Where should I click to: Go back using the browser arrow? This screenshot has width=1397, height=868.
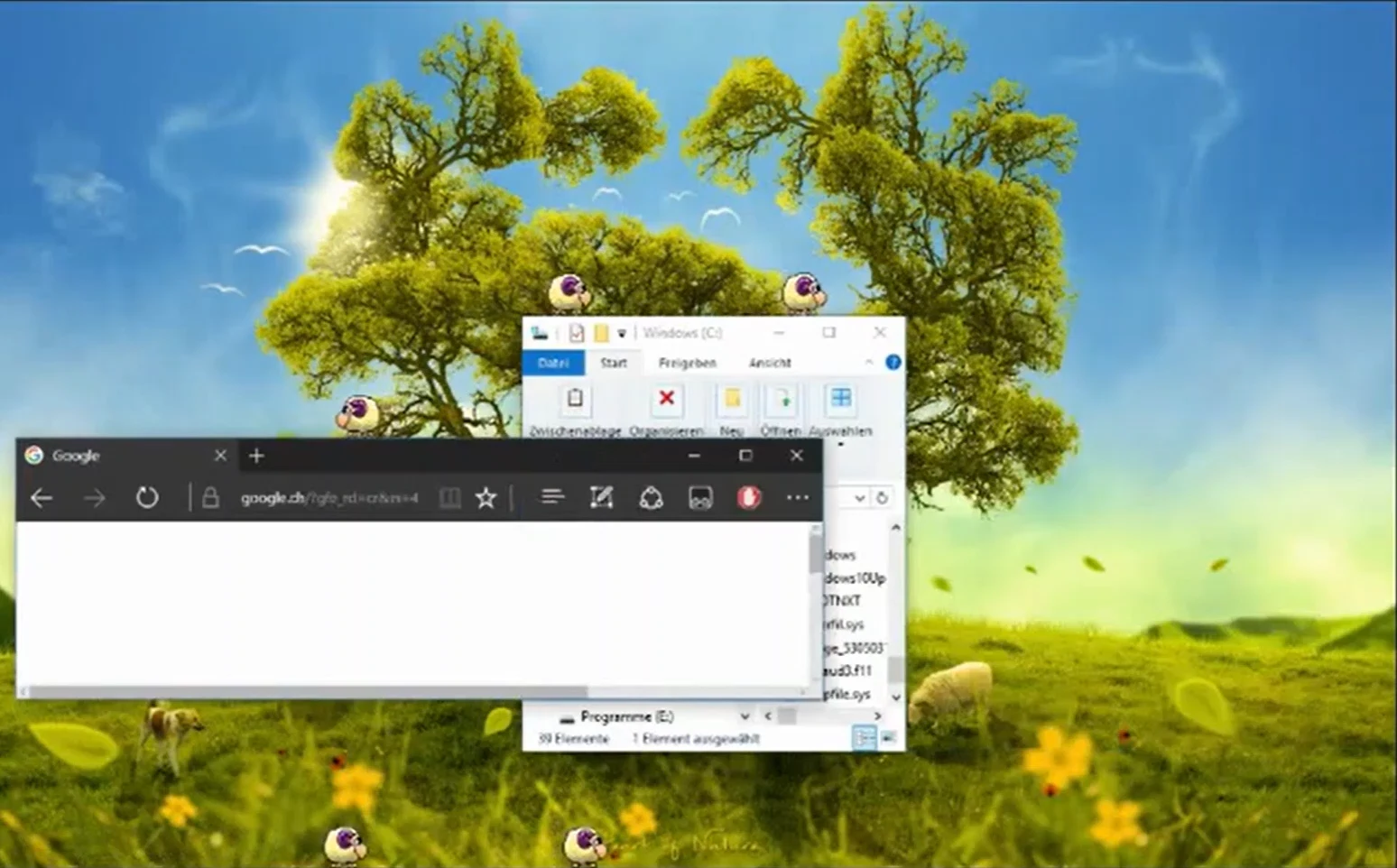pos(42,497)
